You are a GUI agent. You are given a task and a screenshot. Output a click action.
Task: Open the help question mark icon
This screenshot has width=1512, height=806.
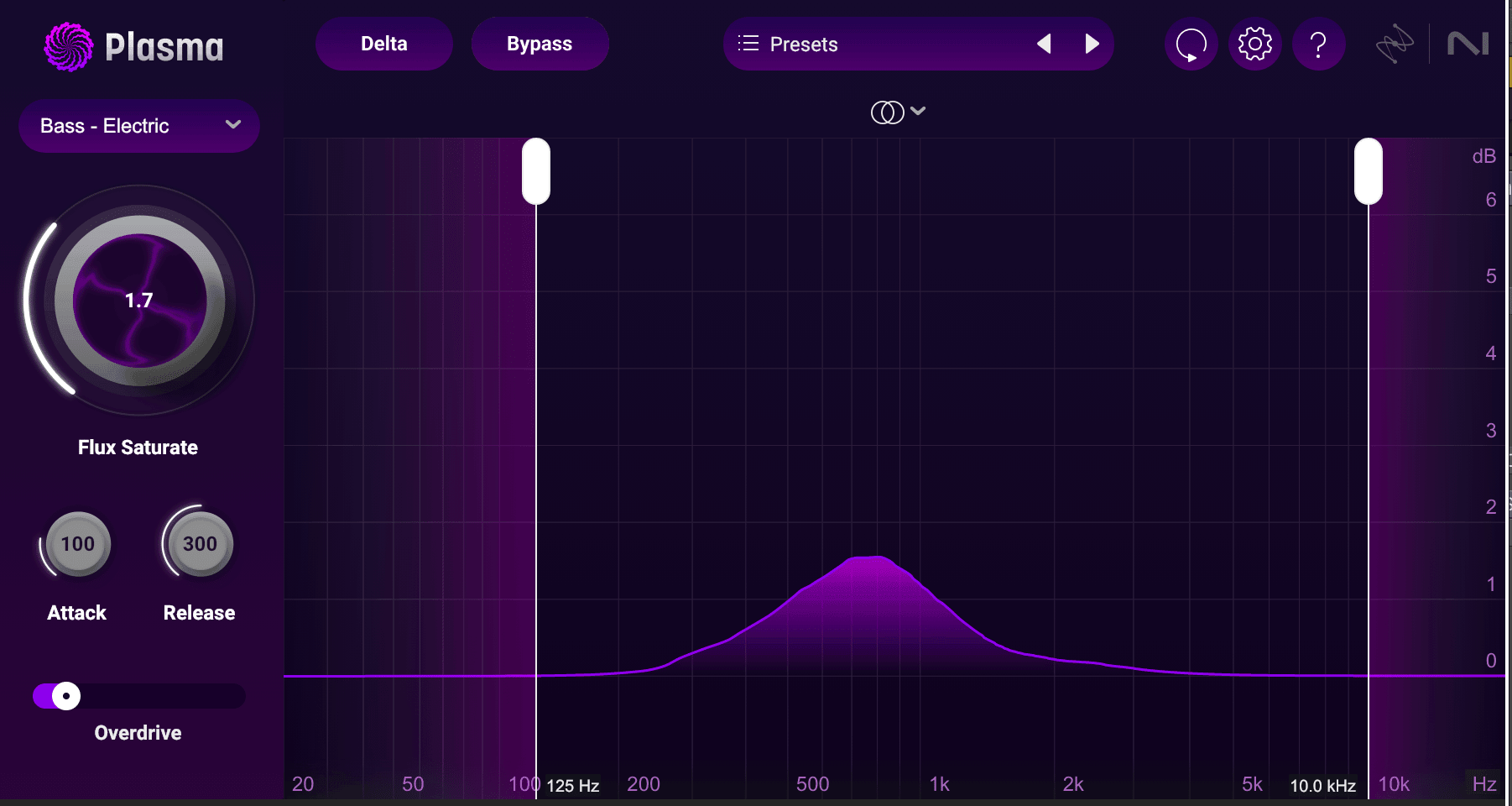click(x=1318, y=44)
